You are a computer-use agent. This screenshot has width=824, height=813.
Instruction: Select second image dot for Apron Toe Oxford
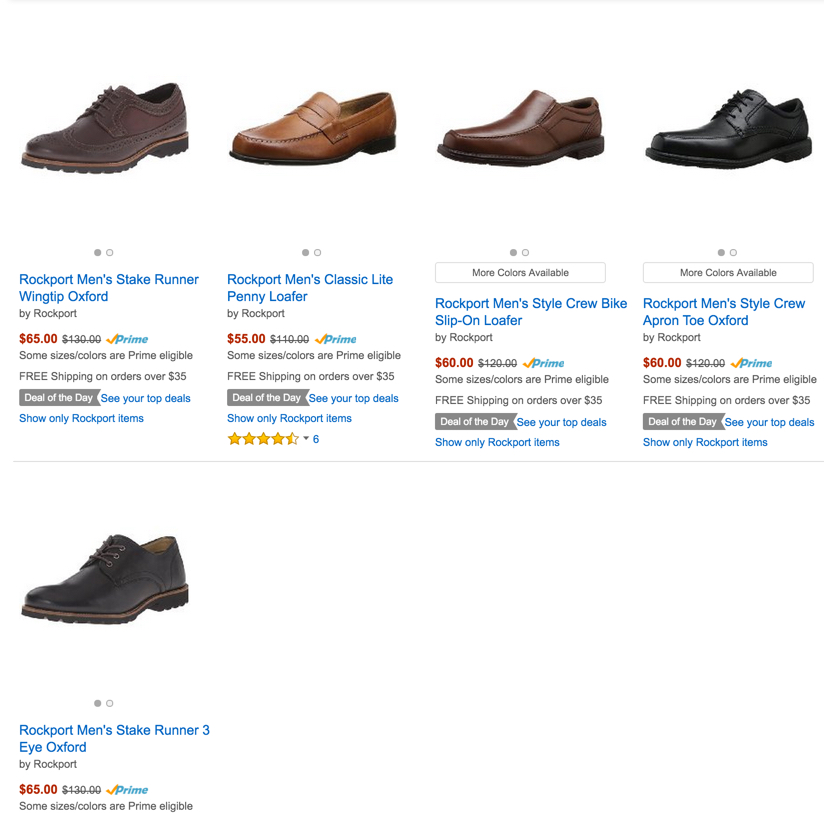[x=734, y=253]
